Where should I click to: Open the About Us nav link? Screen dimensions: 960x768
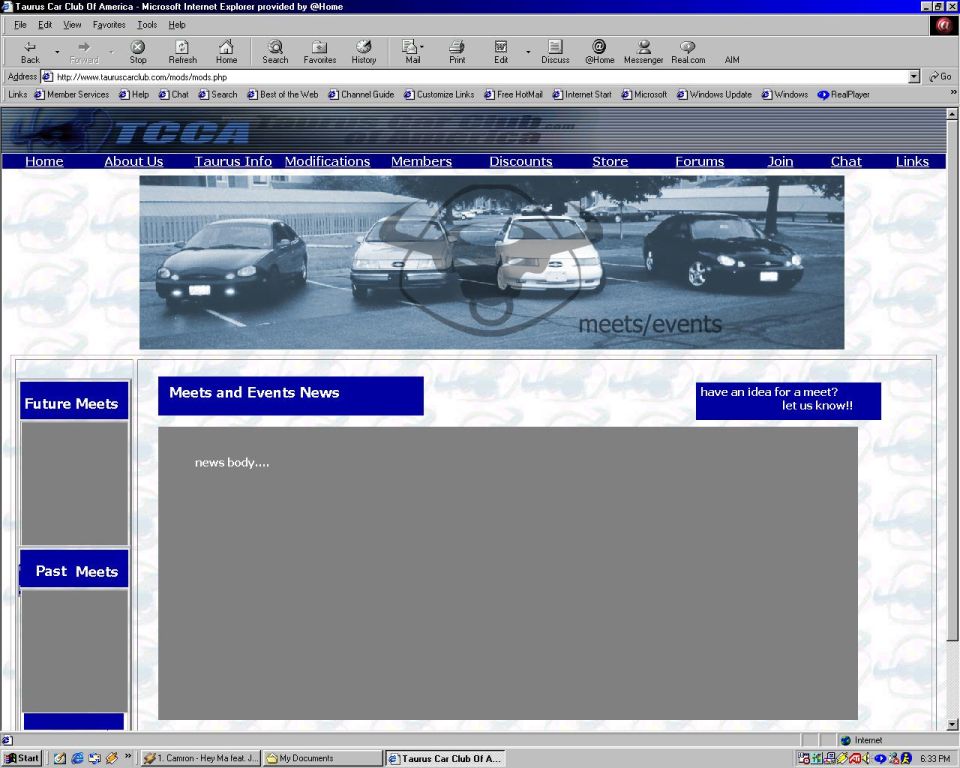pyautogui.click(x=133, y=161)
